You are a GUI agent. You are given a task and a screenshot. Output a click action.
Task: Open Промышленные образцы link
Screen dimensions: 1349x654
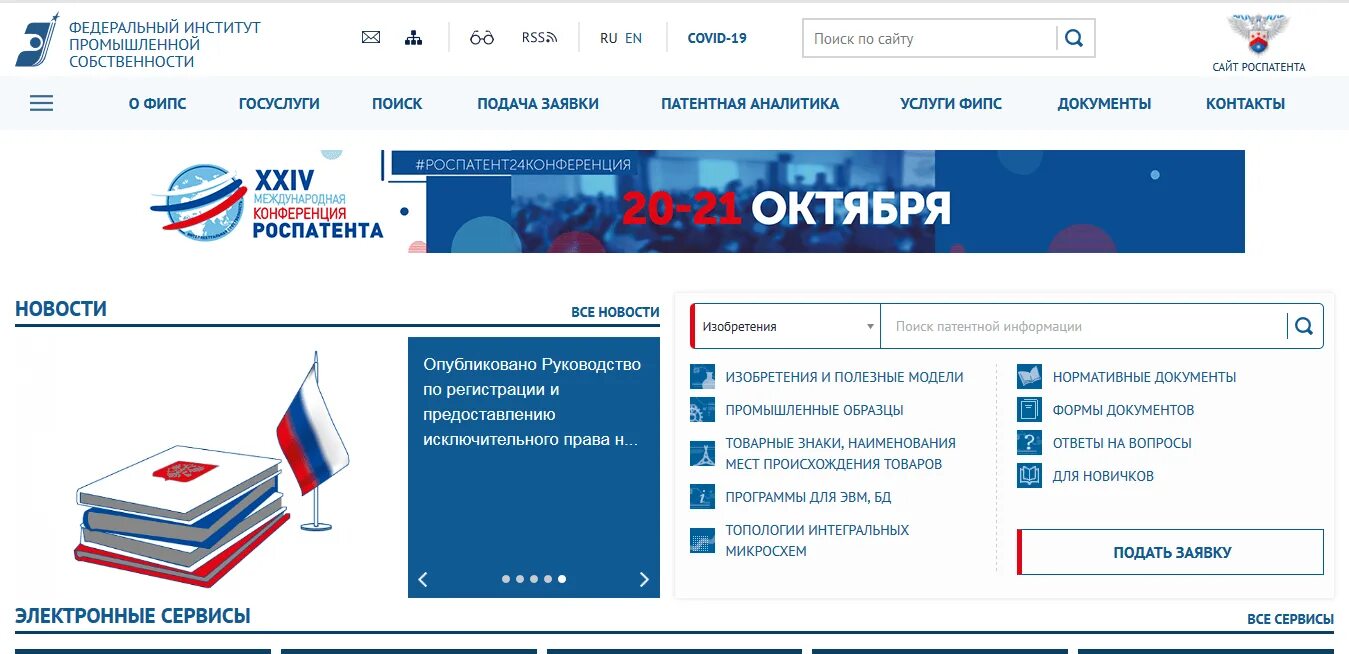[814, 410]
